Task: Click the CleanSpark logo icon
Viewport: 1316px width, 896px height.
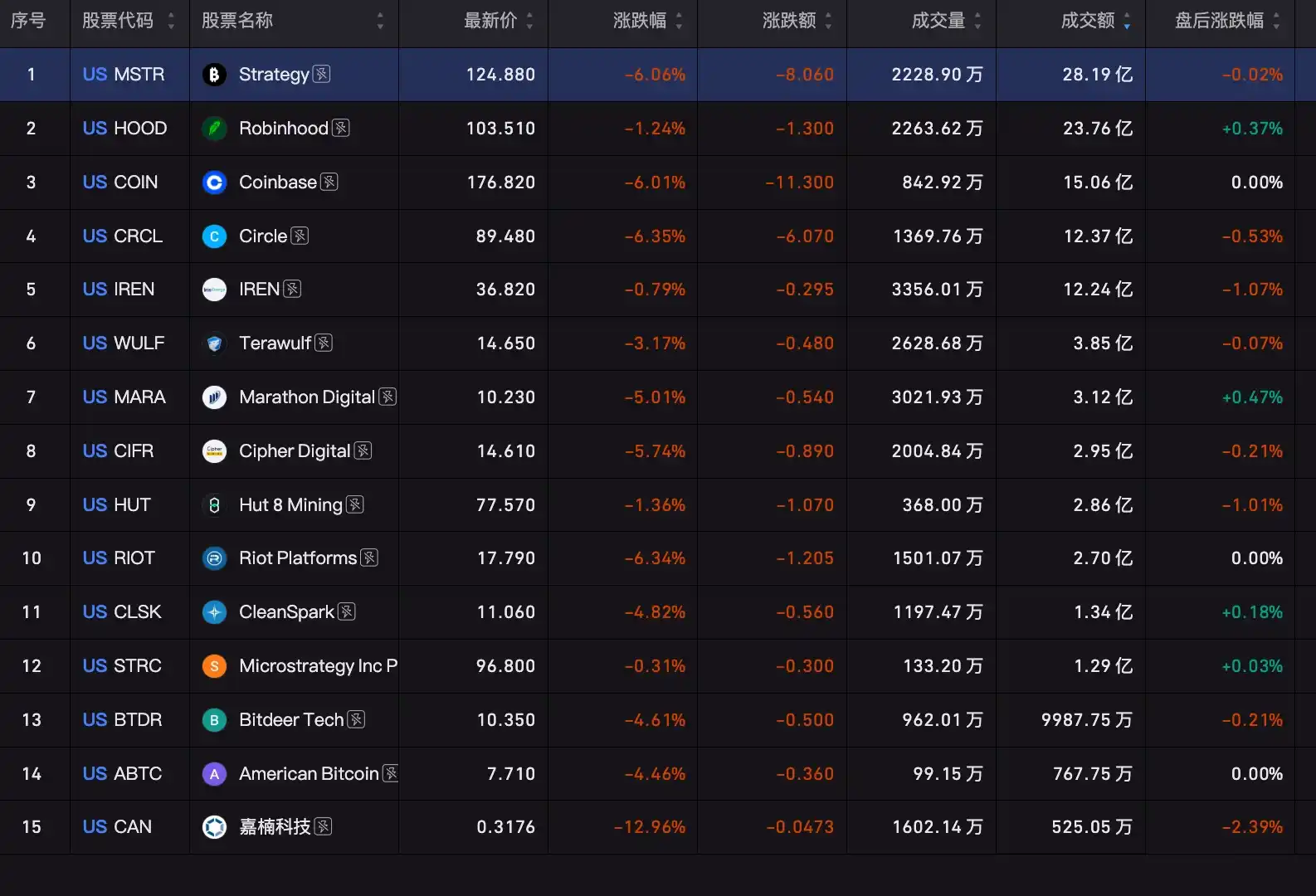Action: (x=214, y=612)
